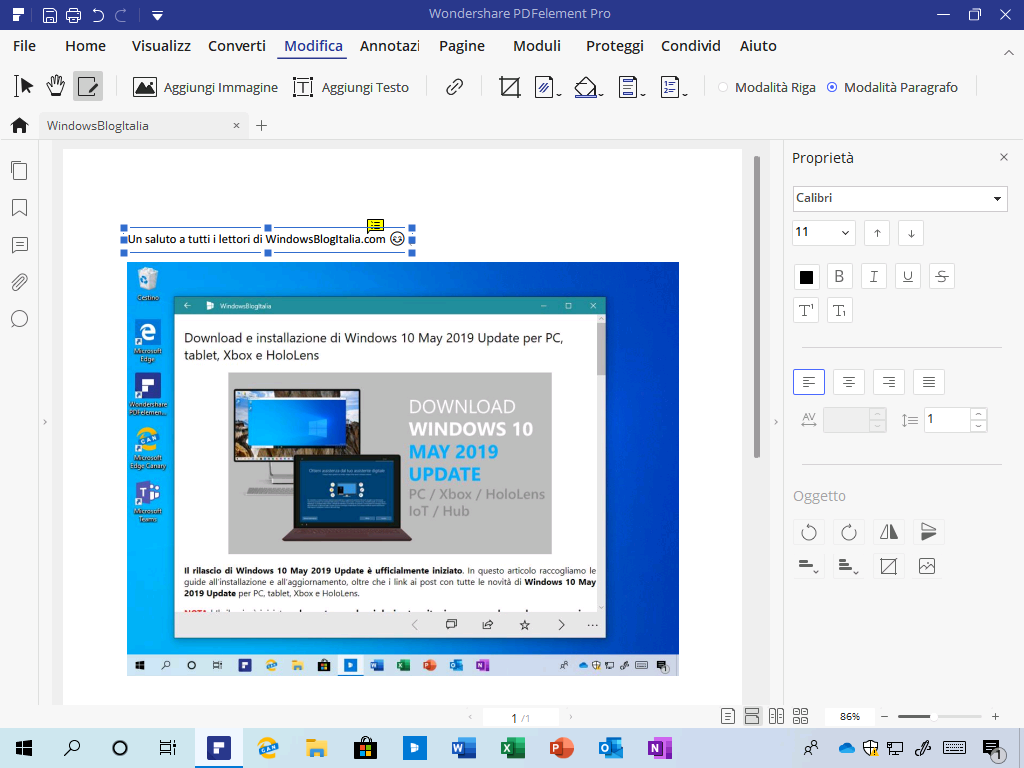The height and width of the screenshot is (768, 1024).
Task: Show the page thumbnails panel
Action: (x=20, y=170)
